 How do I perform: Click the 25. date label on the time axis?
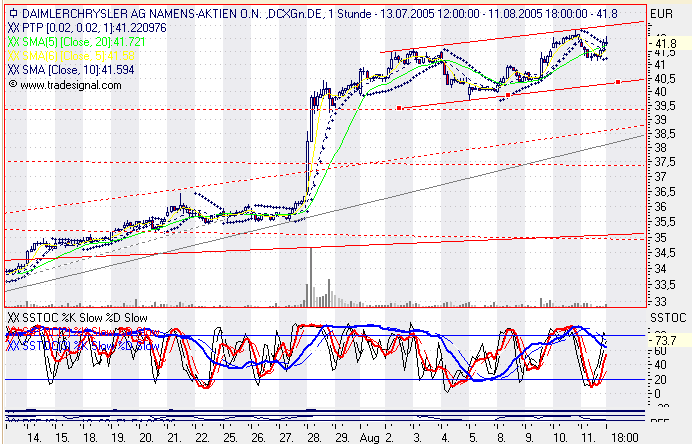230,438
